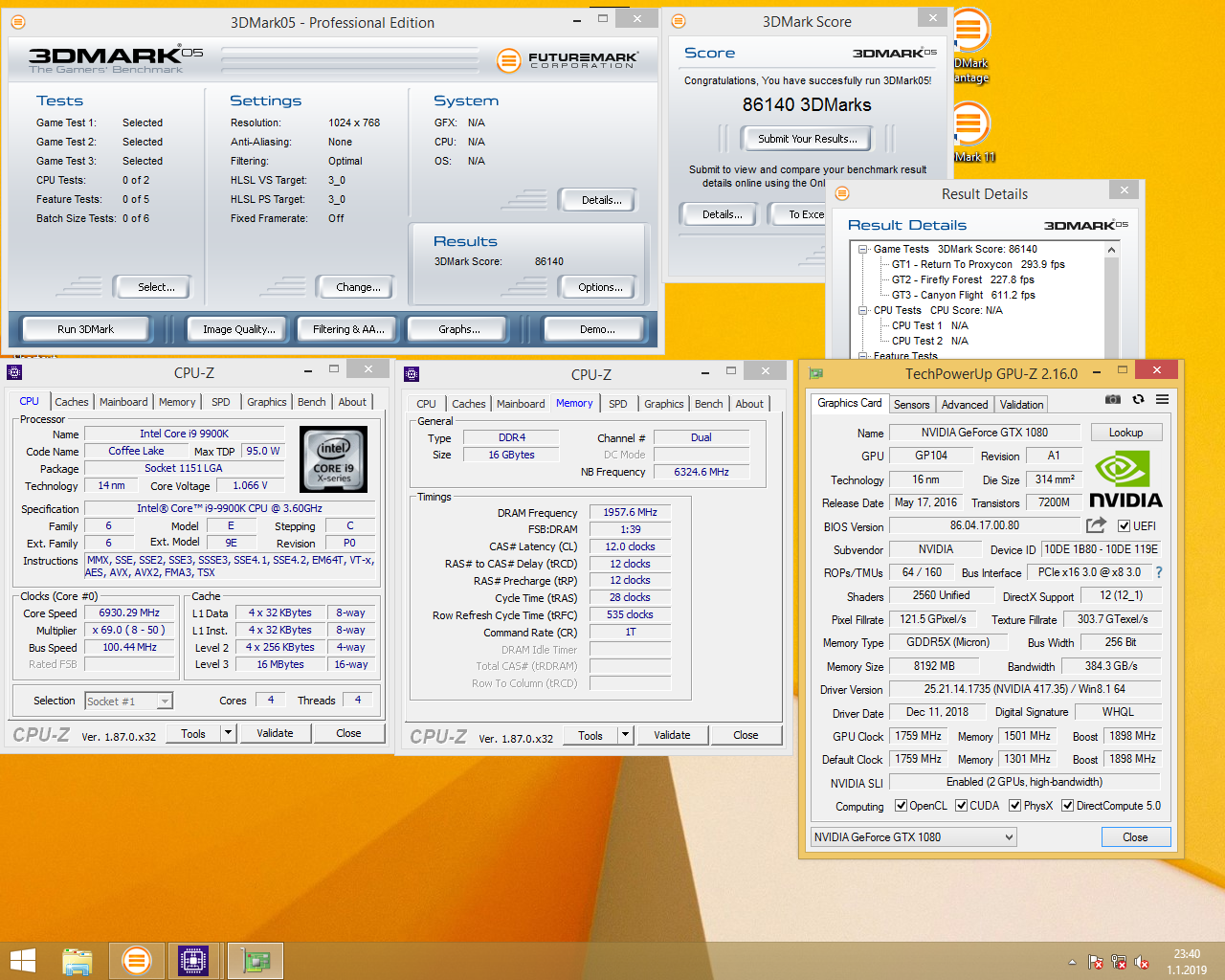The height and width of the screenshot is (980, 1225).
Task: Open Tools dropdown arrow in CPU tab window
Action: click(228, 733)
